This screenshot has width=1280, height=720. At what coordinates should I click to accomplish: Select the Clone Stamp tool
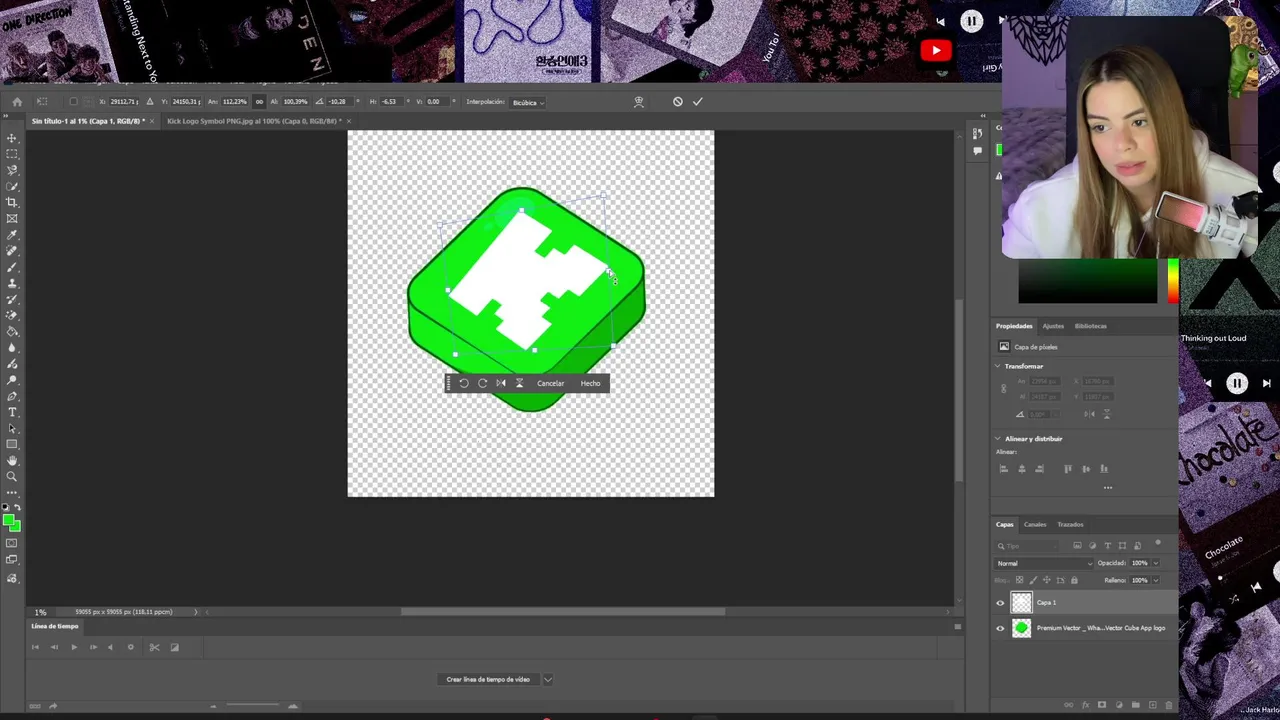point(12,283)
